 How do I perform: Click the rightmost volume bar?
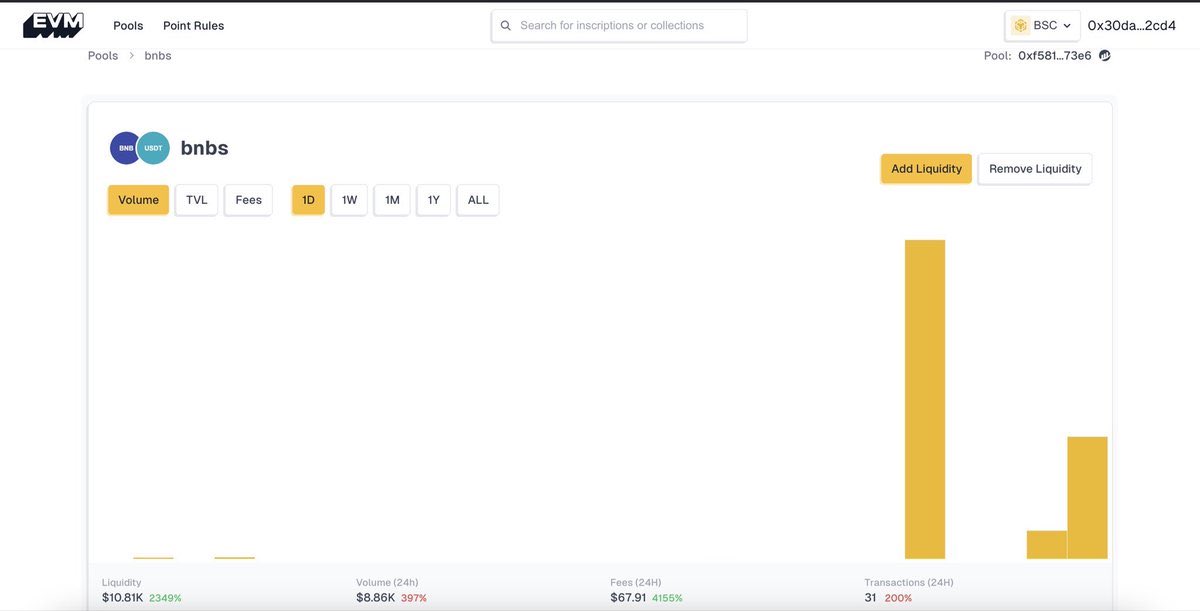(1087, 498)
